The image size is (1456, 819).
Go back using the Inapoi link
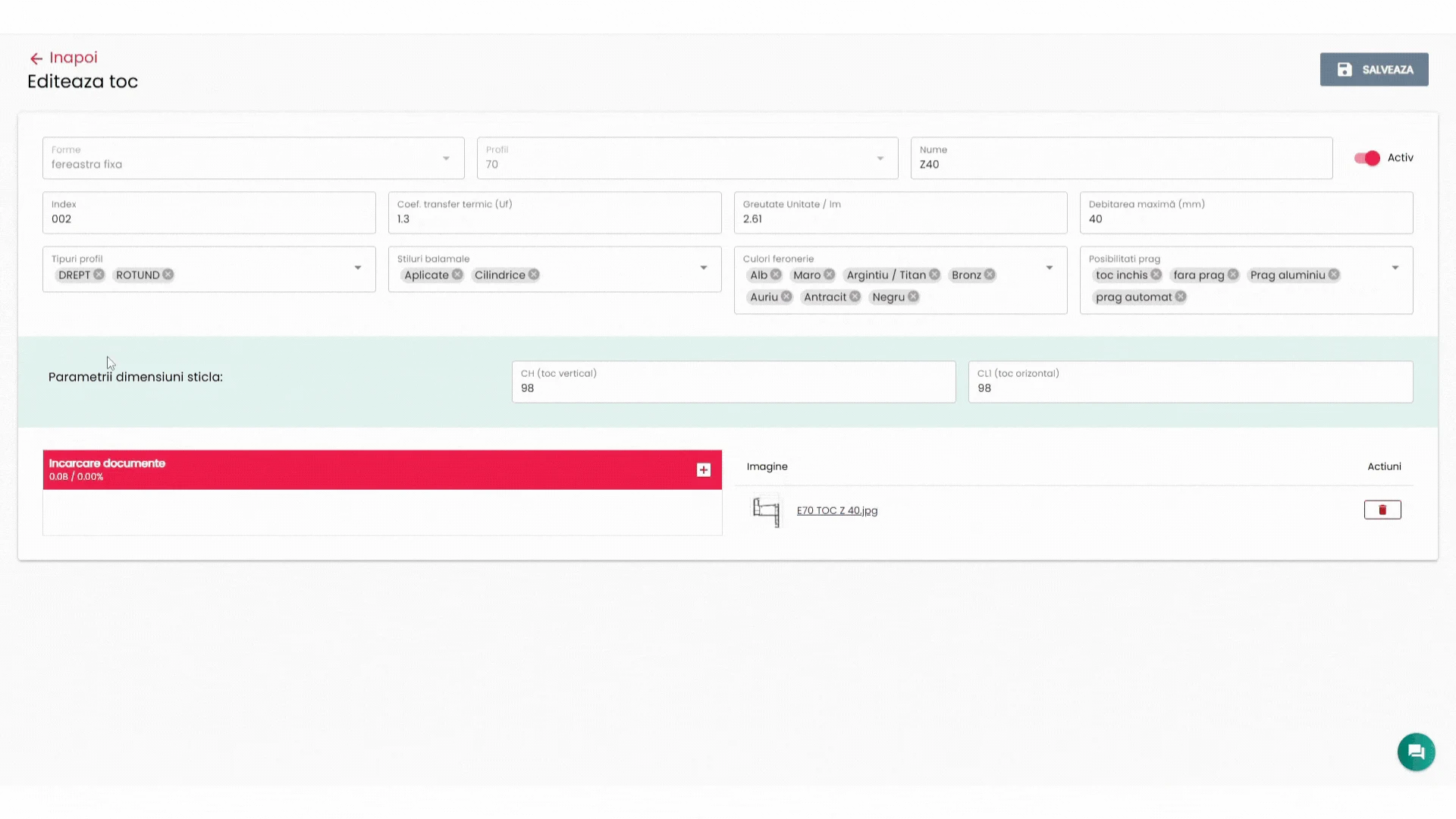click(64, 58)
